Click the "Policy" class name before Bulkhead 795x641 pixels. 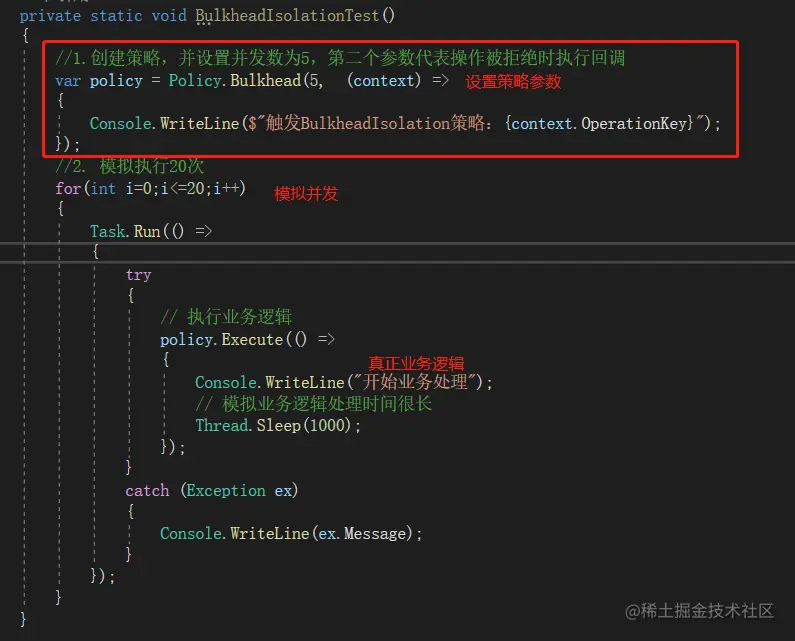click(x=195, y=81)
